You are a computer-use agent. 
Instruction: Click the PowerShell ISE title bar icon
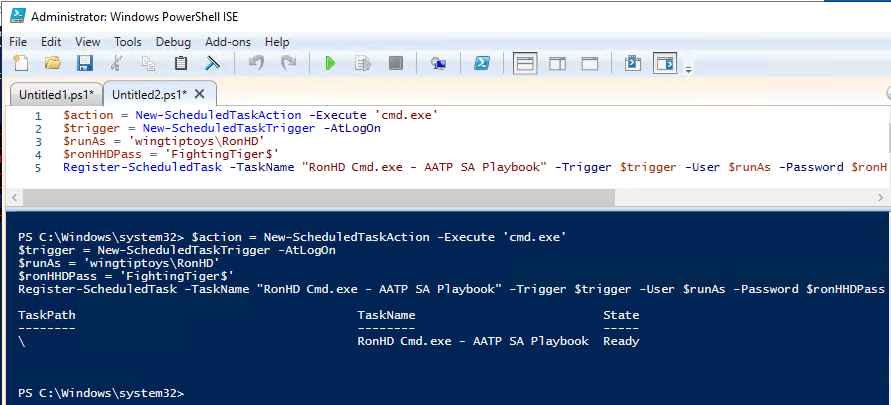point(18,16)
